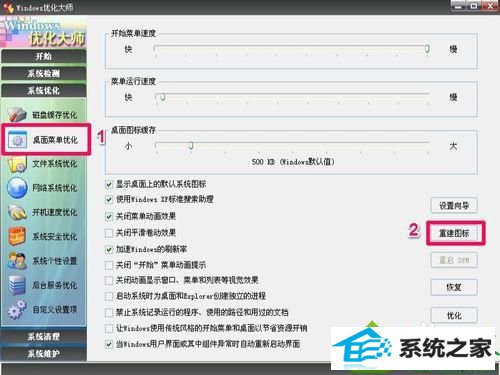Open the 系统安全优化 firewall icon

pos(17,236)
